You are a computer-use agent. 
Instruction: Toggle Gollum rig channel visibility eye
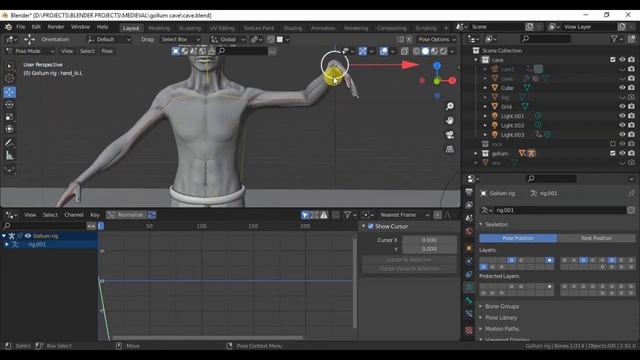pyautogui.click(x=28, y=236)
